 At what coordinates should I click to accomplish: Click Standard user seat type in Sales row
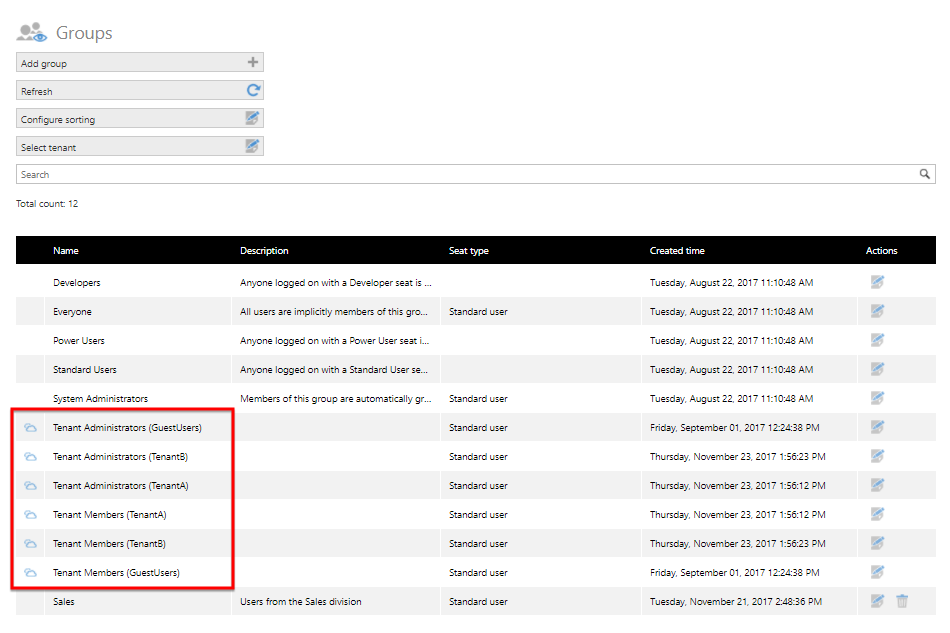tap(478, 602)
